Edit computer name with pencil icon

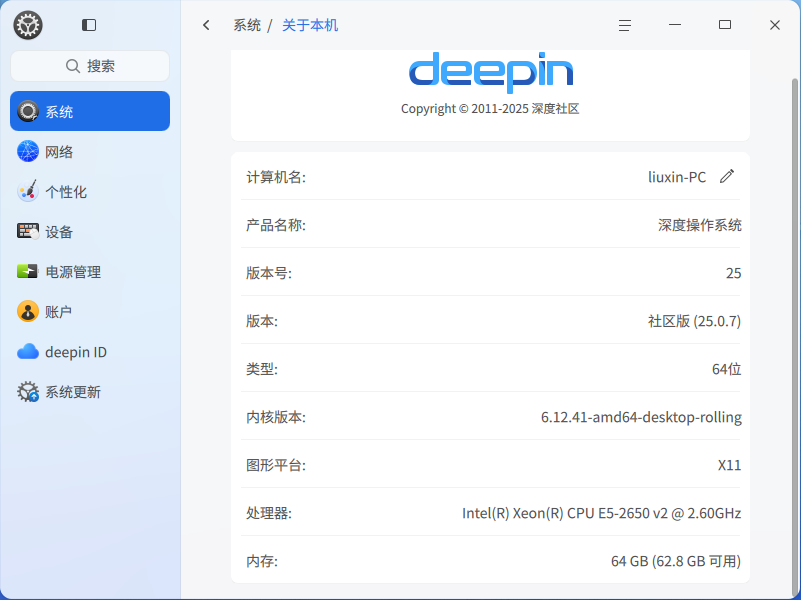pyautogui.click(x=727, y=176)
